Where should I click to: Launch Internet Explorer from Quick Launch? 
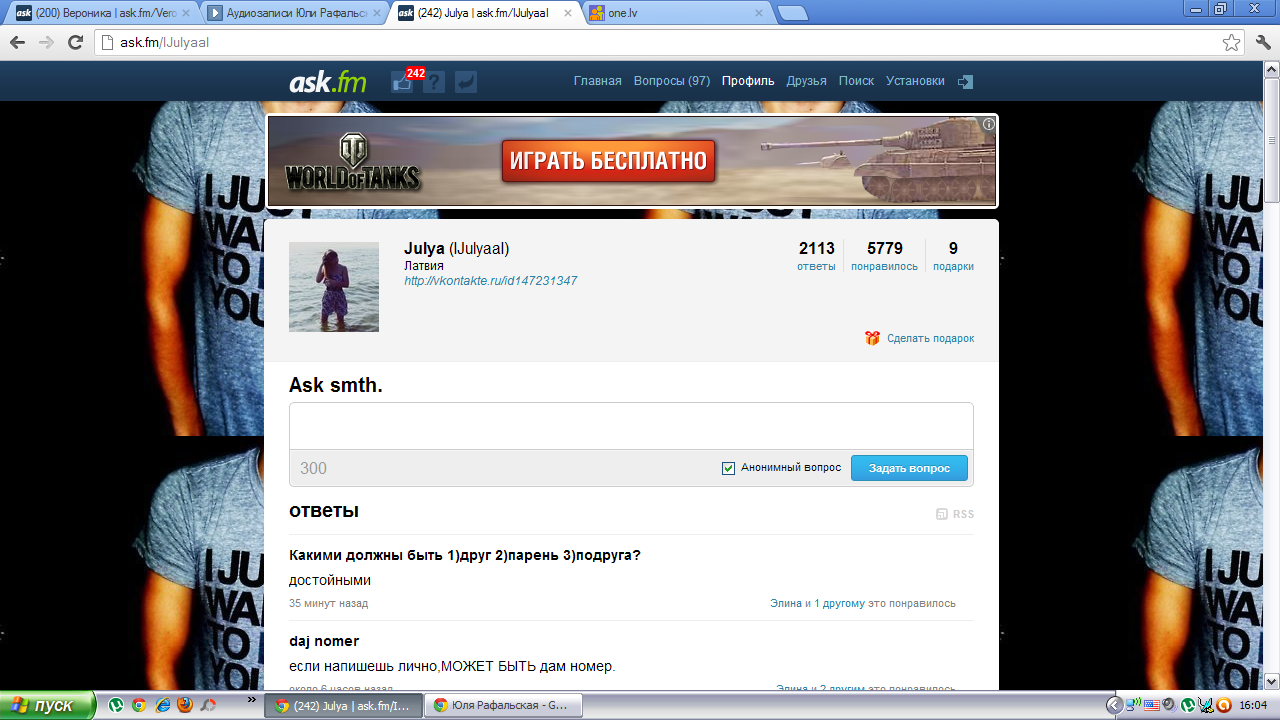coord(162,705)
